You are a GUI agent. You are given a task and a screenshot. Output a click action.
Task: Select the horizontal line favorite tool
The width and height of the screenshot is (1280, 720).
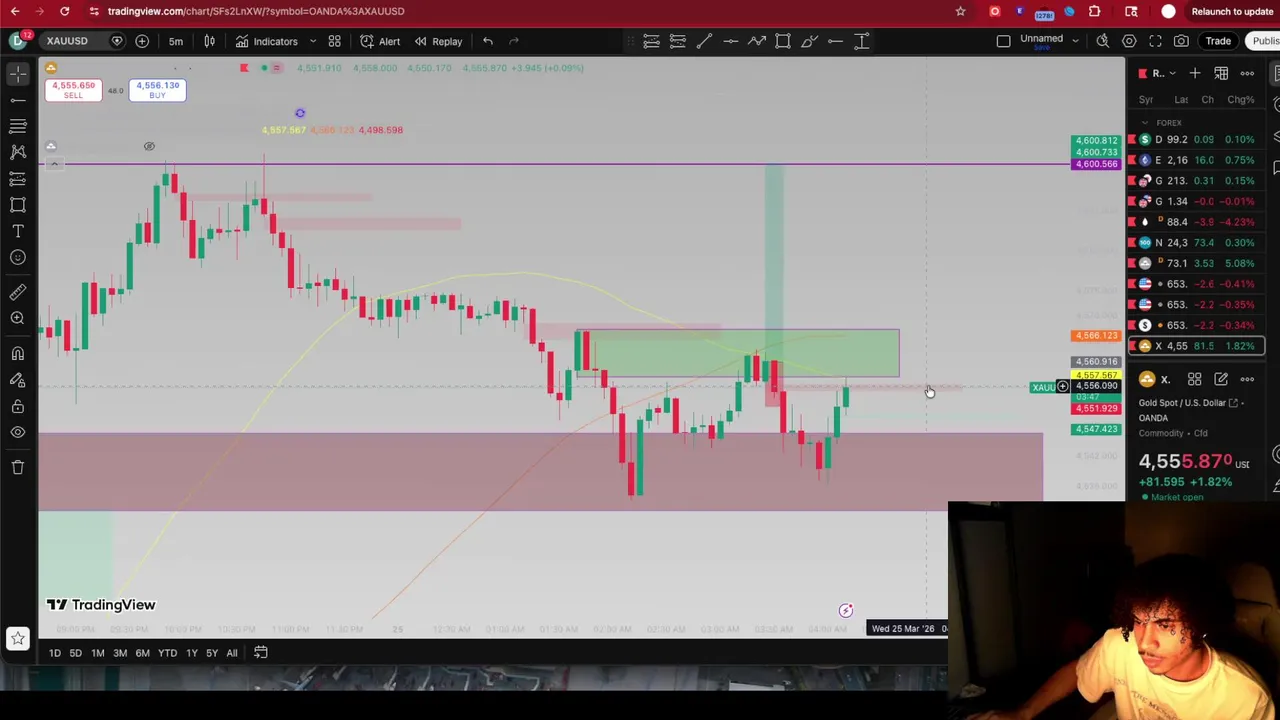[730, 41]
